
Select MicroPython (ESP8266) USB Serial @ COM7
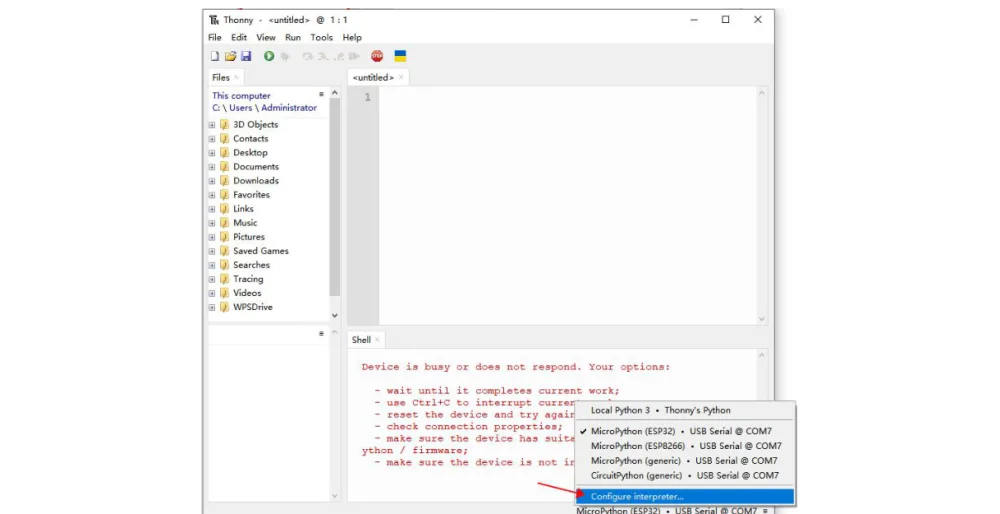pyautogui.click(x=685, y=446)
